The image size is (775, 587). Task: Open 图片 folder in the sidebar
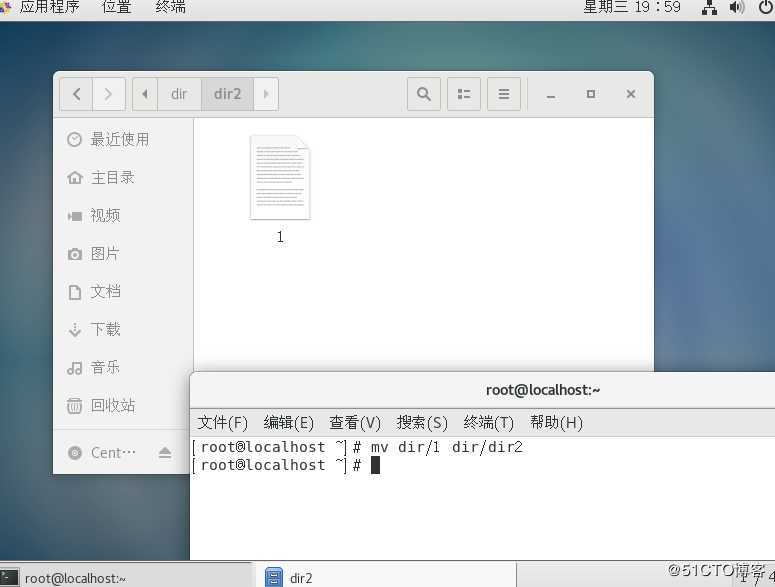pos(123,254)
